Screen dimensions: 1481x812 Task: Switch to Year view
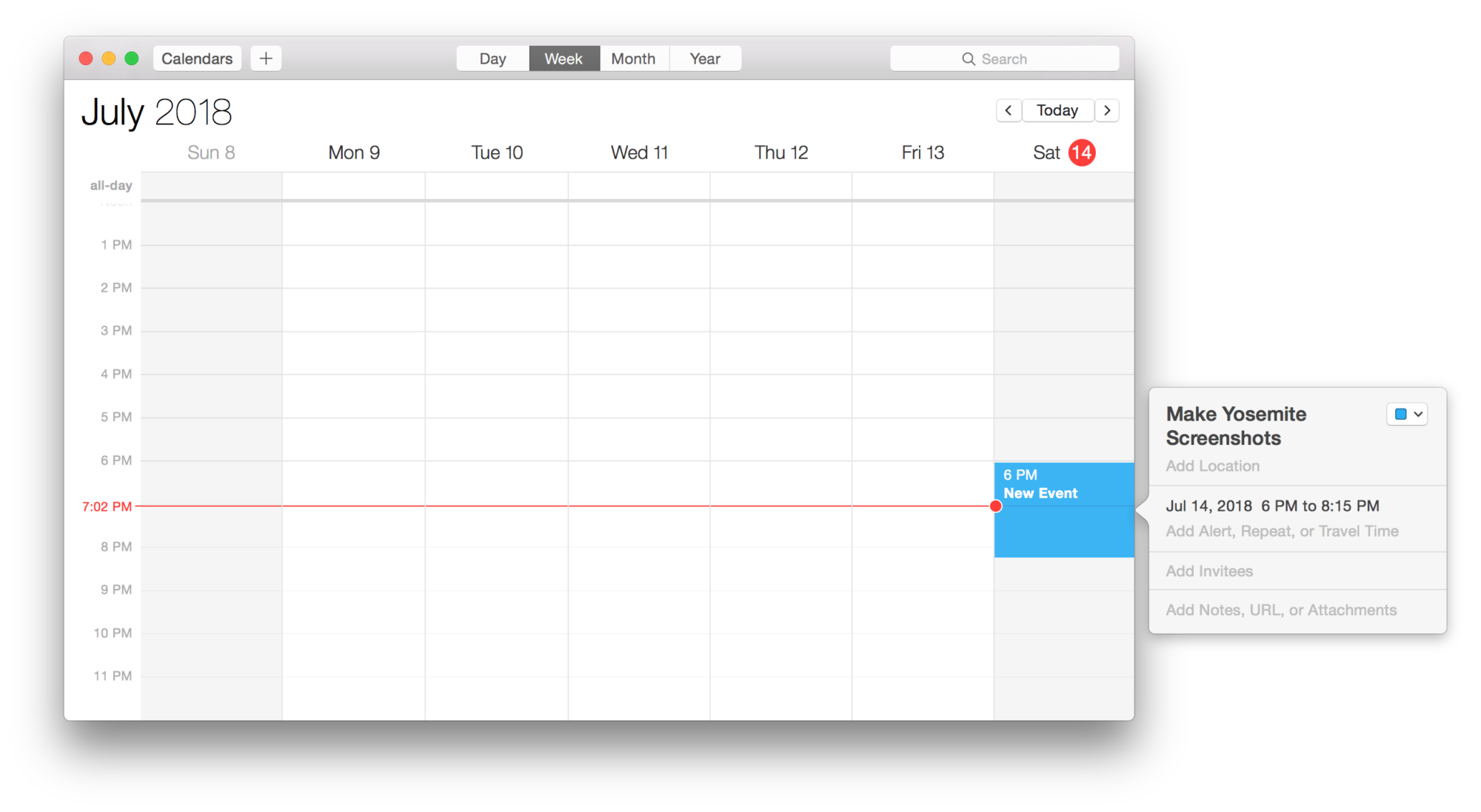[x=705, y=58]
